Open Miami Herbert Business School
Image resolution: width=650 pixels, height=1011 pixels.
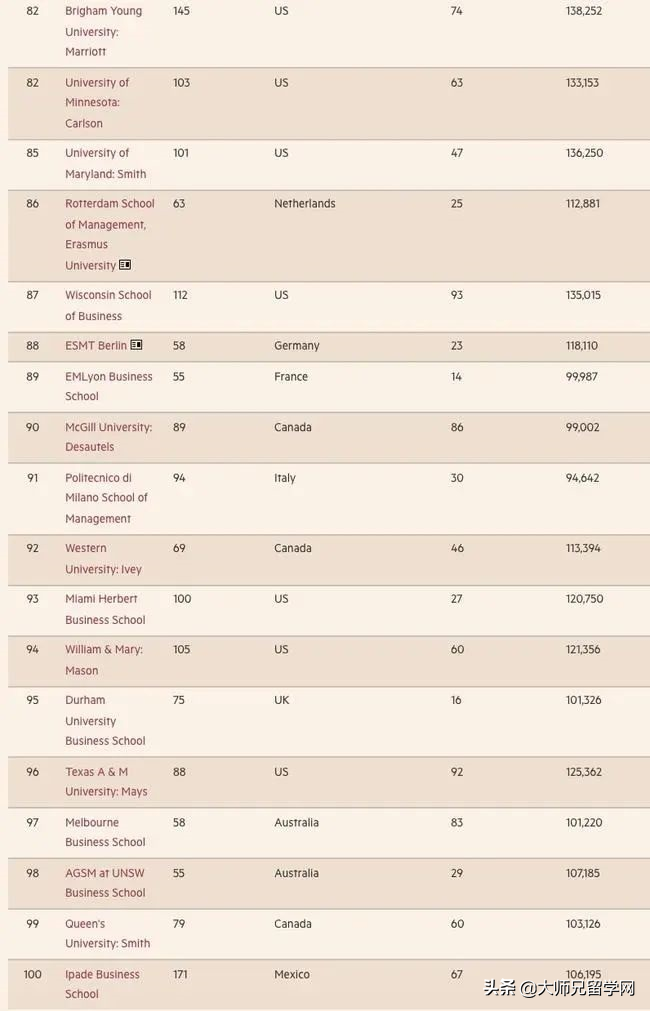click(105, 609)
